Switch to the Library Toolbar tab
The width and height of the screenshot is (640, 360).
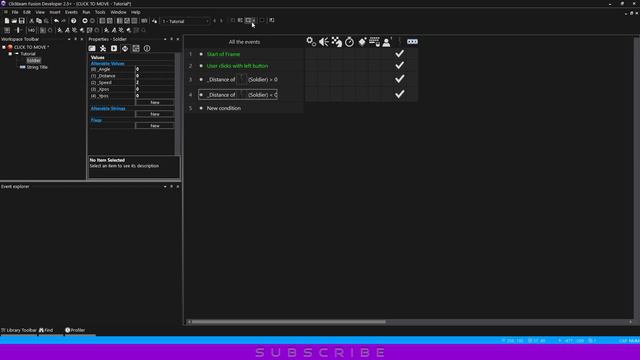click(19, 330)
